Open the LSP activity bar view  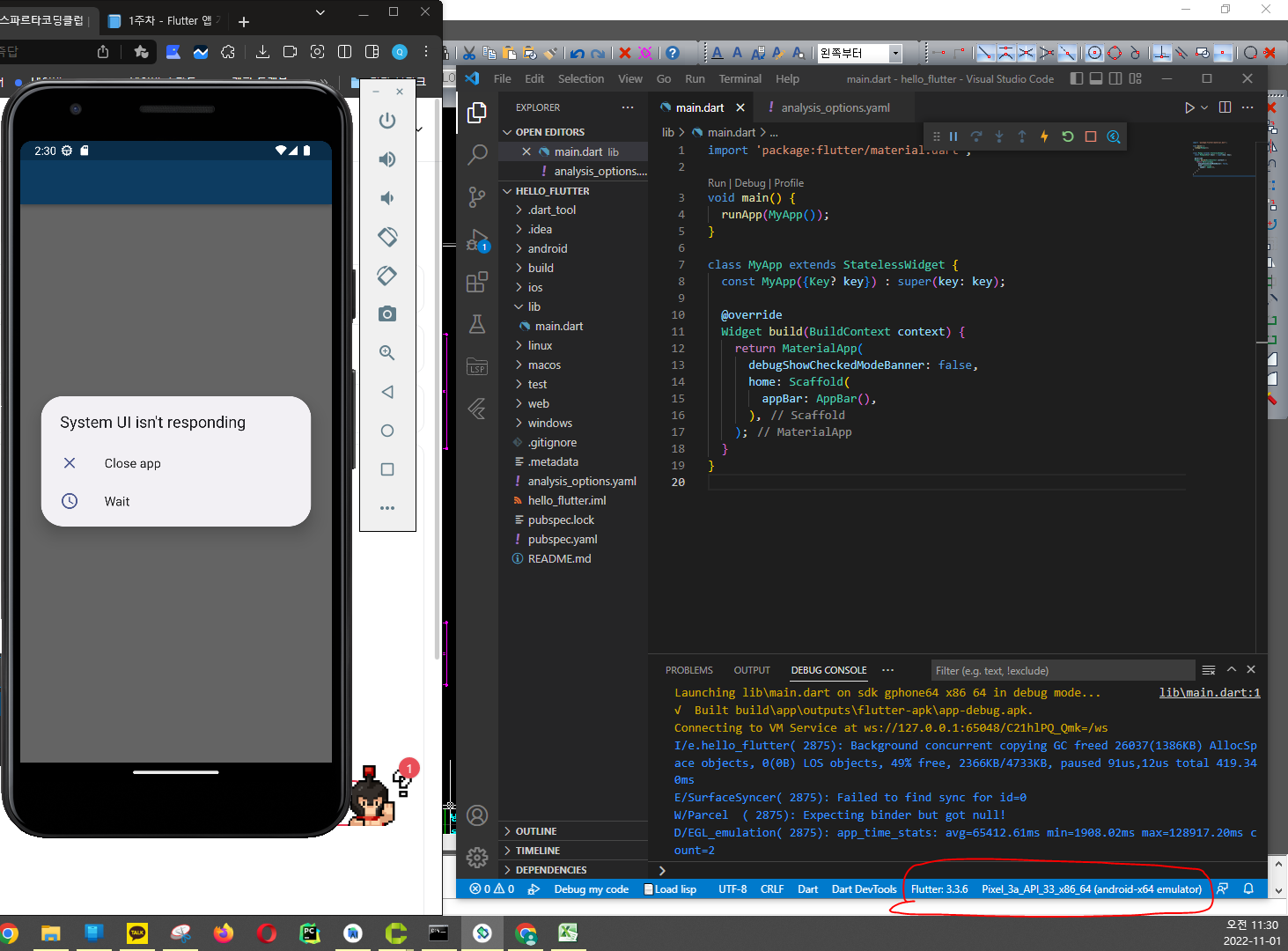click(477, 366)
